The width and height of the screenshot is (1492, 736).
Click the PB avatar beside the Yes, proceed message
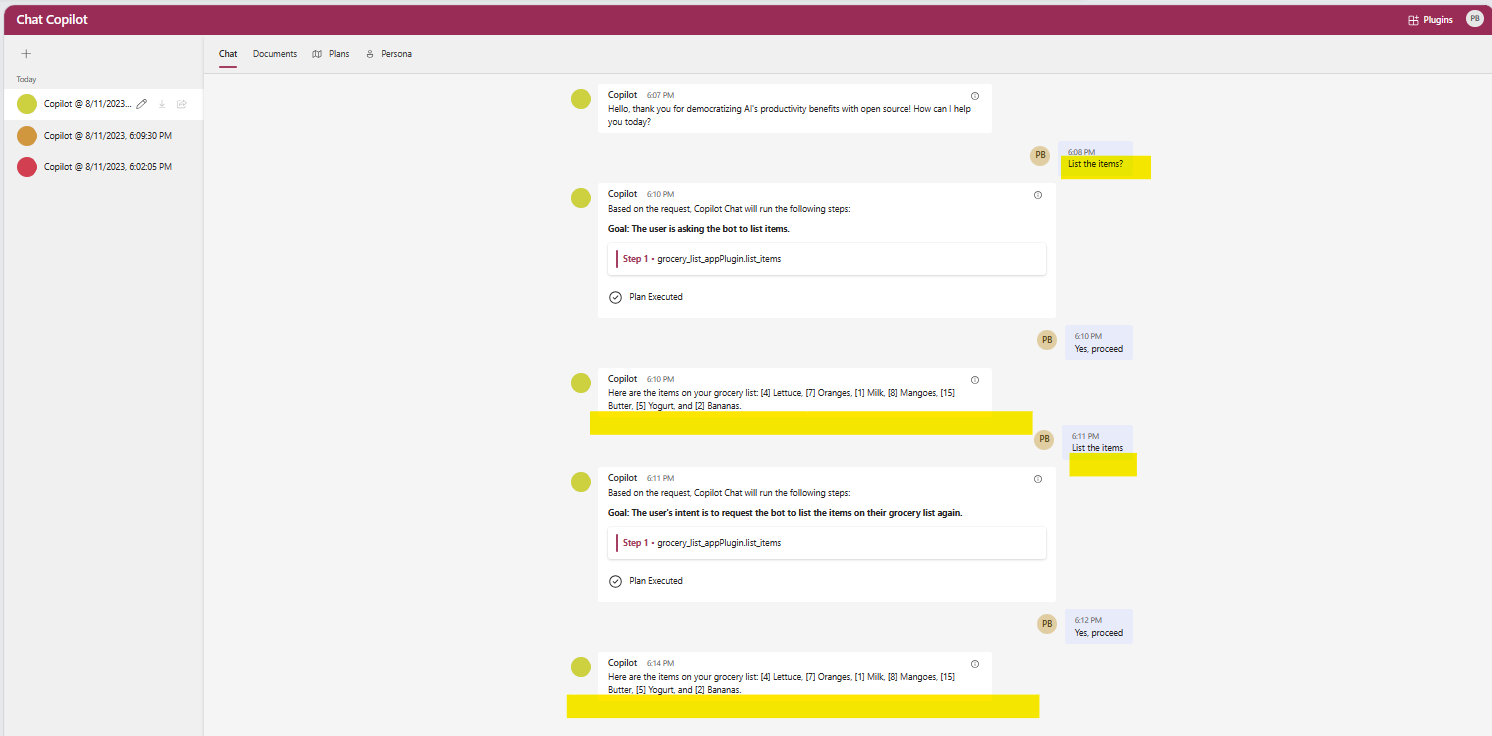[1046, 340]
